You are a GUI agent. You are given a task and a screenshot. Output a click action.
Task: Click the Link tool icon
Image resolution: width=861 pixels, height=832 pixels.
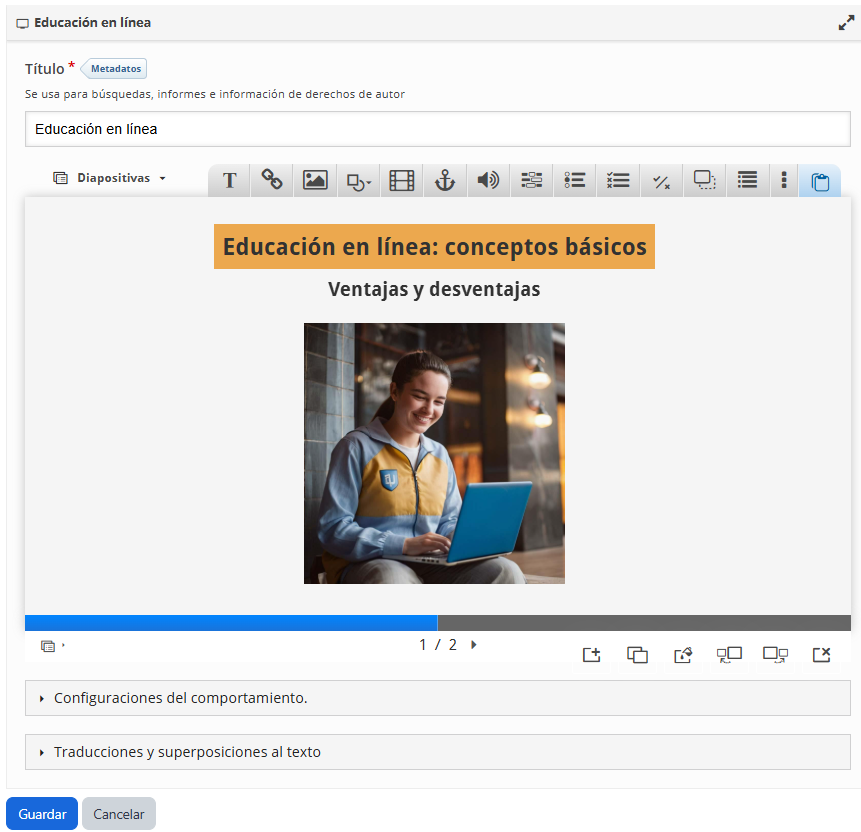272,180
